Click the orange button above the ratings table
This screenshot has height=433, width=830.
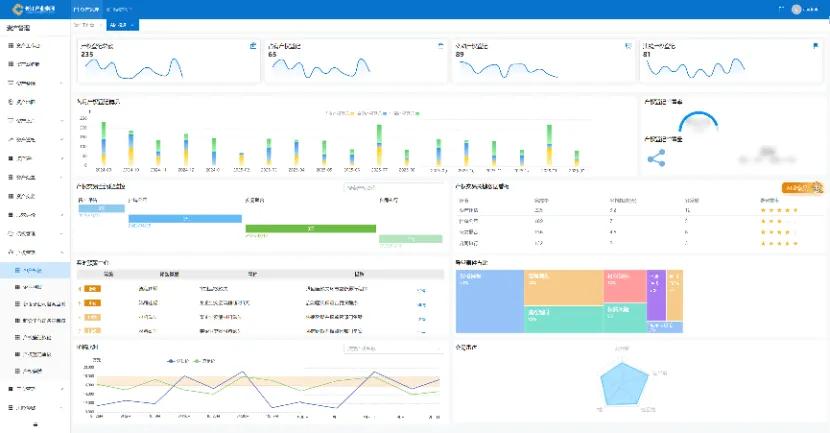click(802, 187)
